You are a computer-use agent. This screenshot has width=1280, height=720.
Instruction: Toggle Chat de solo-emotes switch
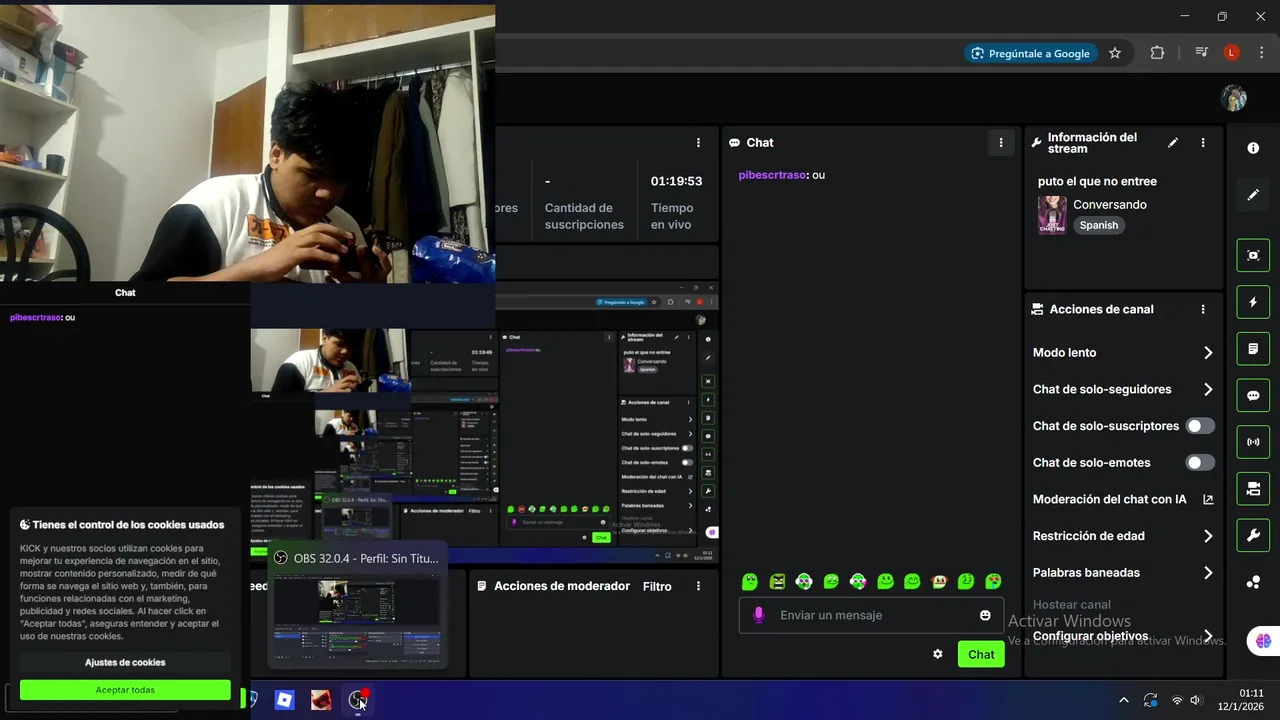pos(1200,463)
